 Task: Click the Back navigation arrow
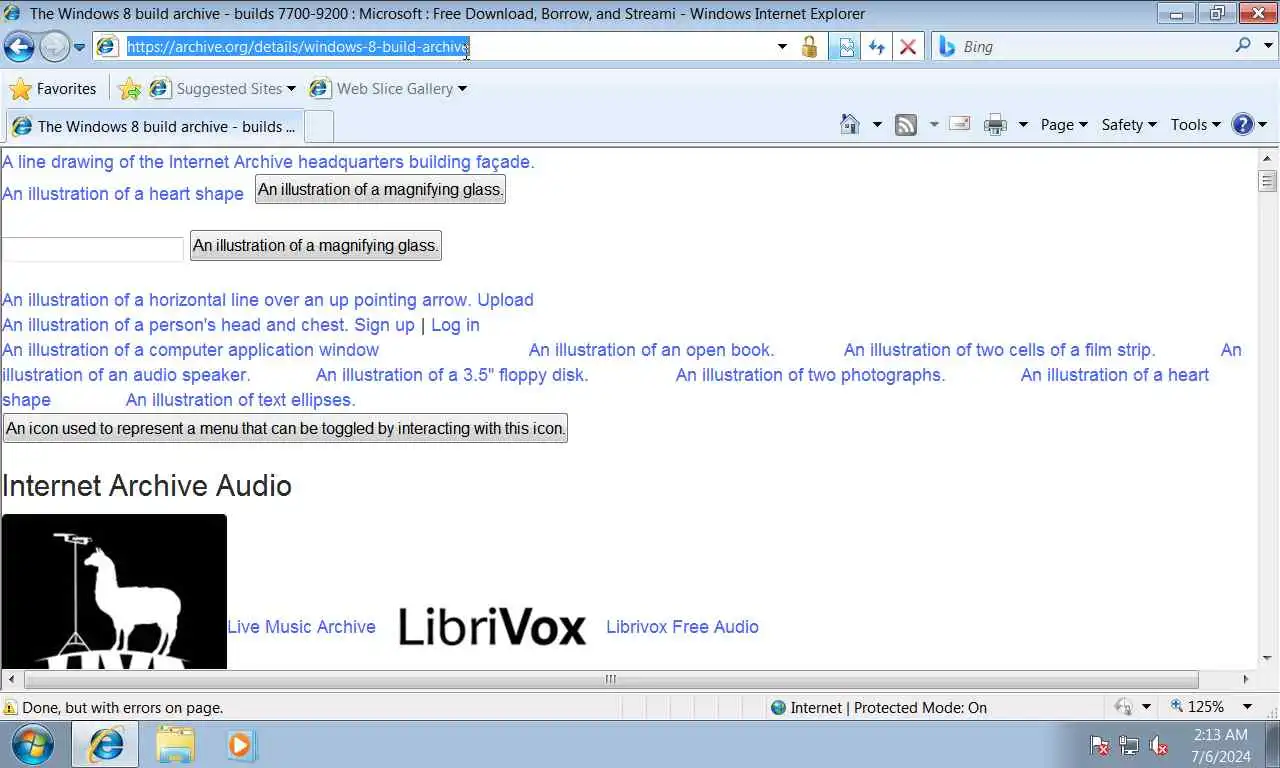coord(19,46)
